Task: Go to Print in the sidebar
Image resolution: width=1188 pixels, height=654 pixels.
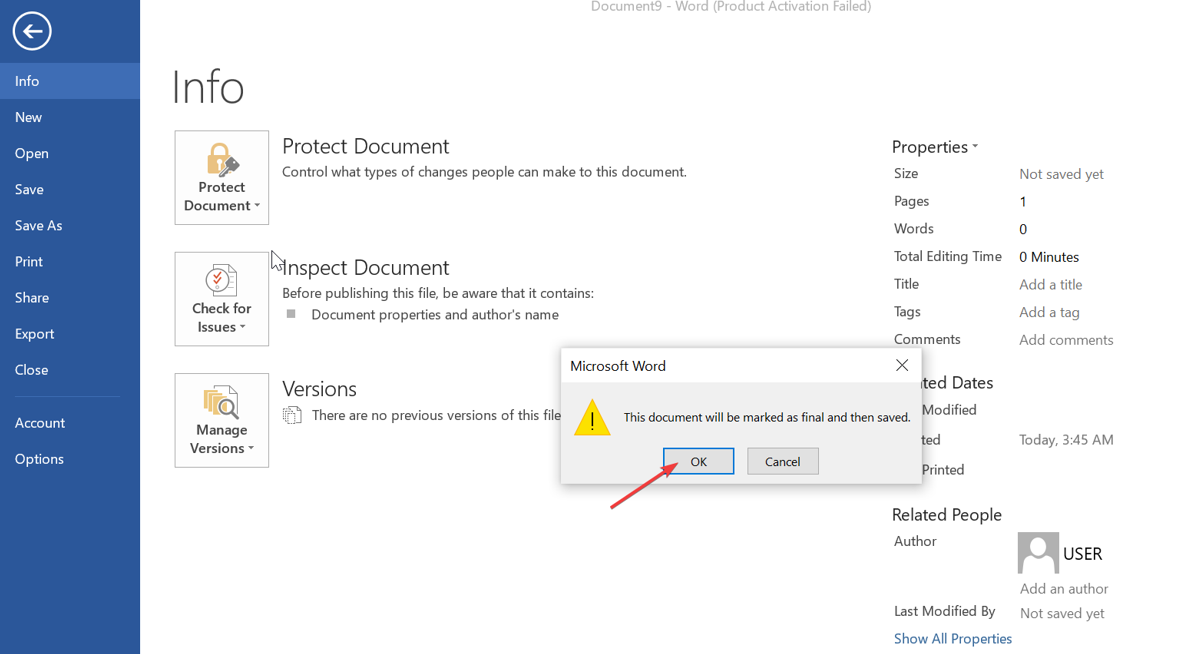Action: pos(28,261)
